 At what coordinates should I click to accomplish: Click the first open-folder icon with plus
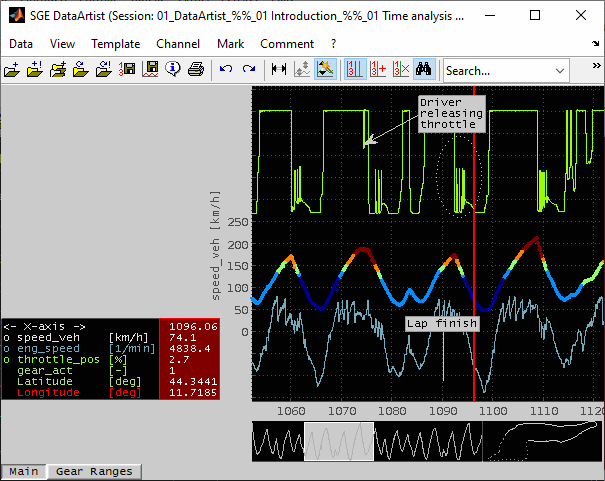(12, 70)
